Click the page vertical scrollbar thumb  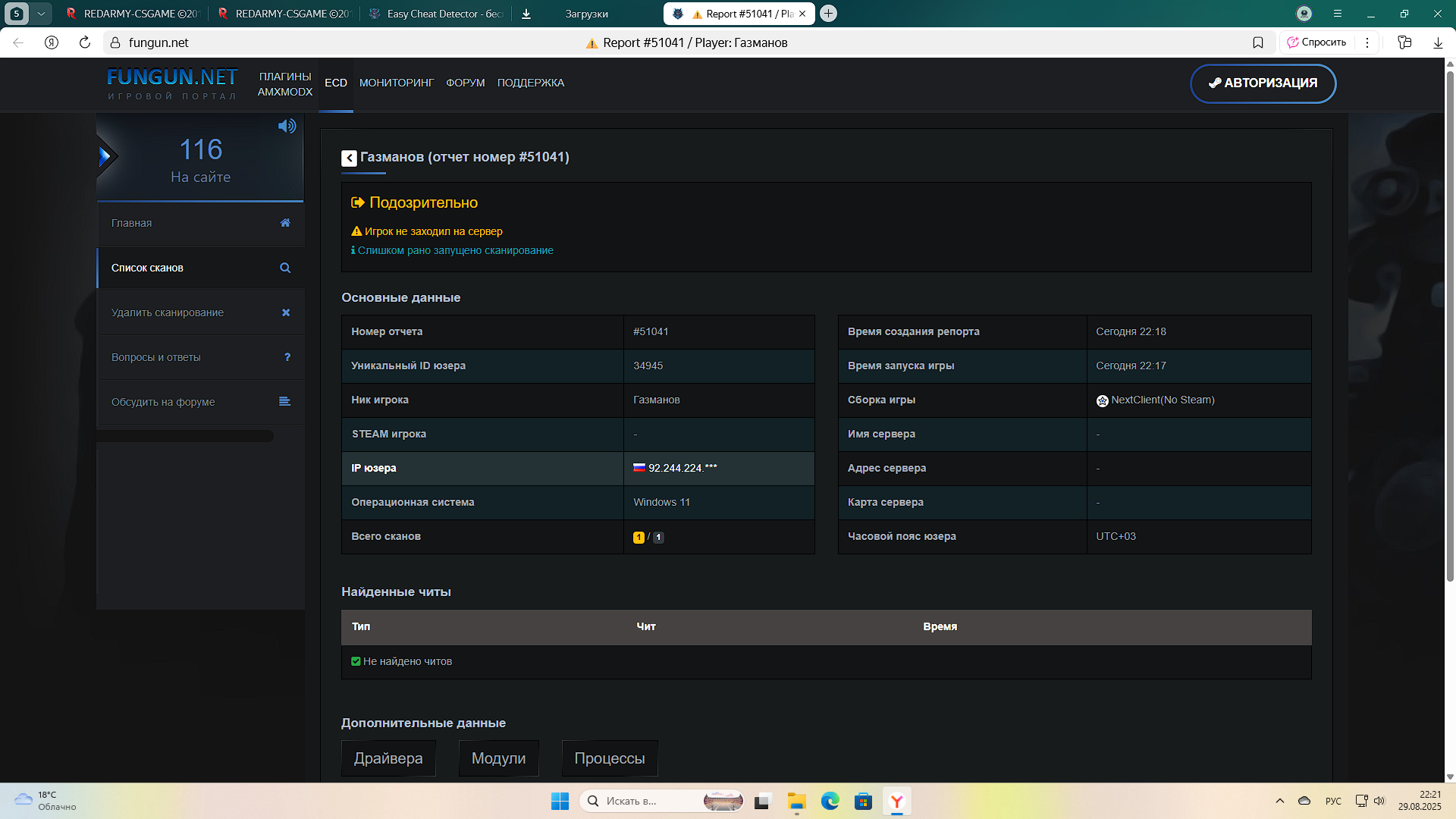[x=1450, y=326]
